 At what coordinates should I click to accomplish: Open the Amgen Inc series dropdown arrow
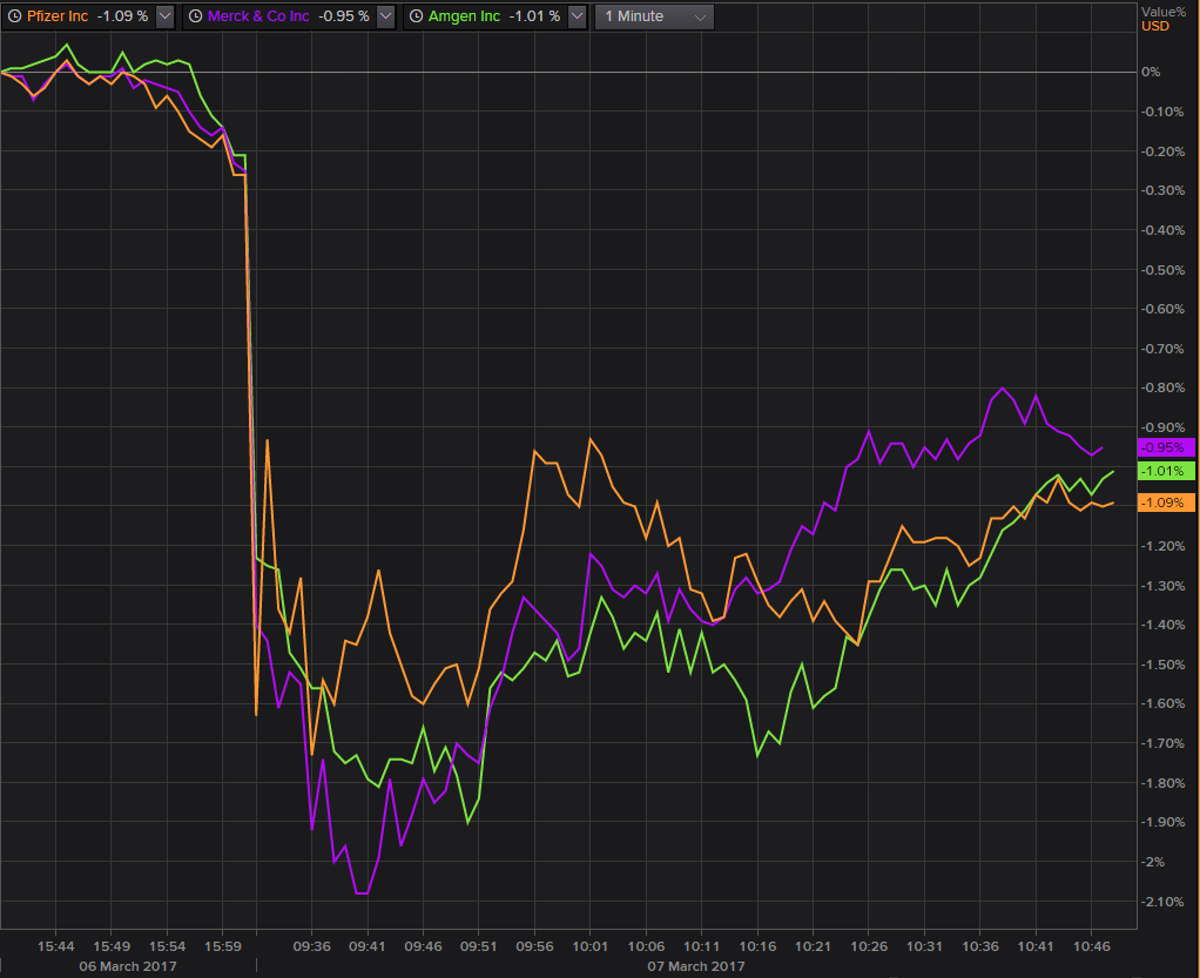tap(577, 17)
